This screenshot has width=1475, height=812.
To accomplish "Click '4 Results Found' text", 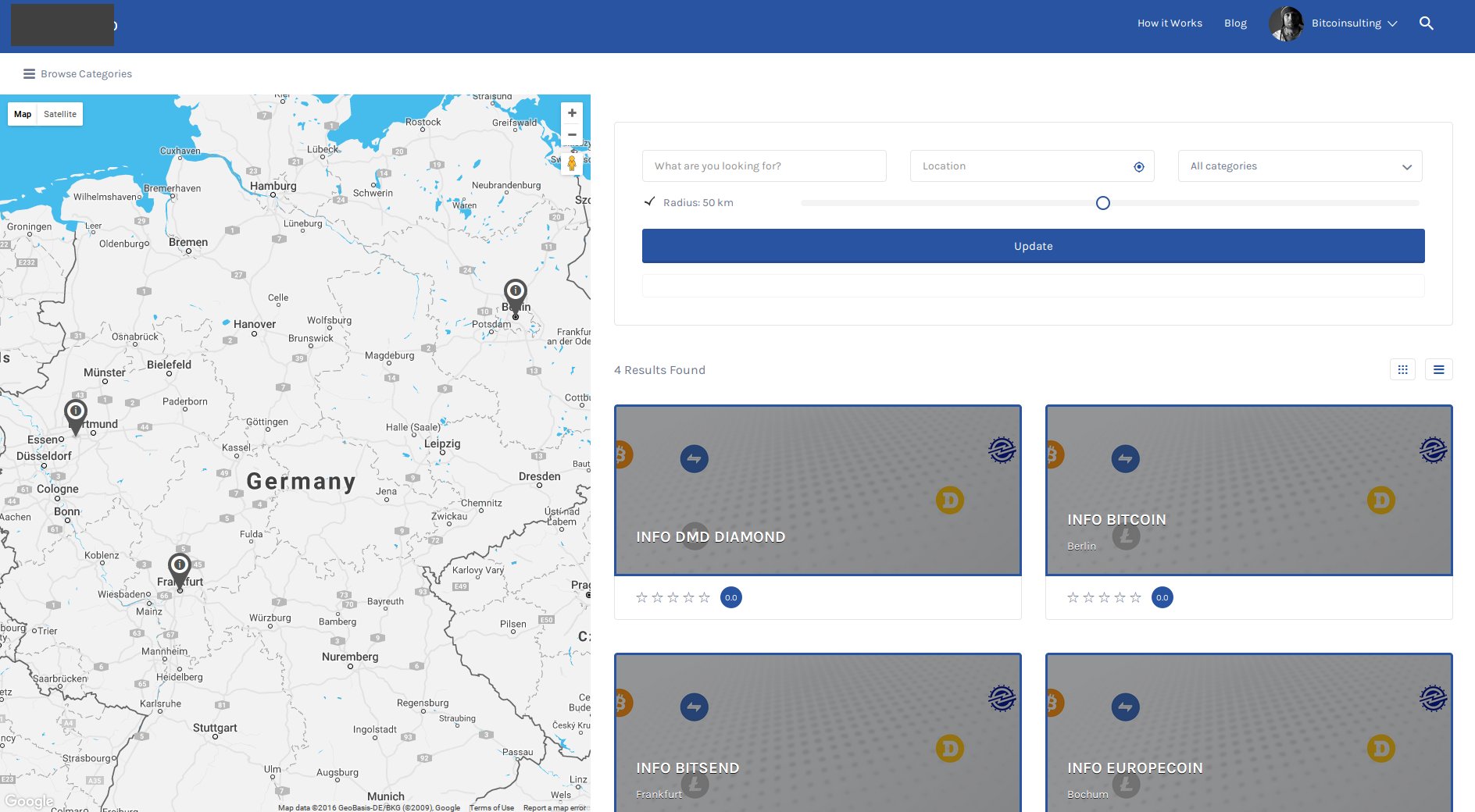I will 659,370.
